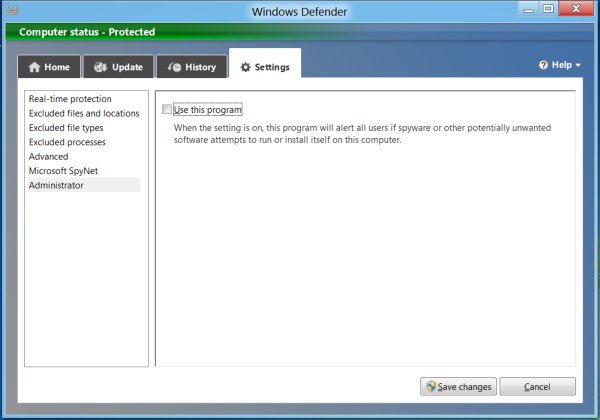Open the Home tab
Viewport: 600px width, 420px height.
pyautogui.click(x=49, y=67)
